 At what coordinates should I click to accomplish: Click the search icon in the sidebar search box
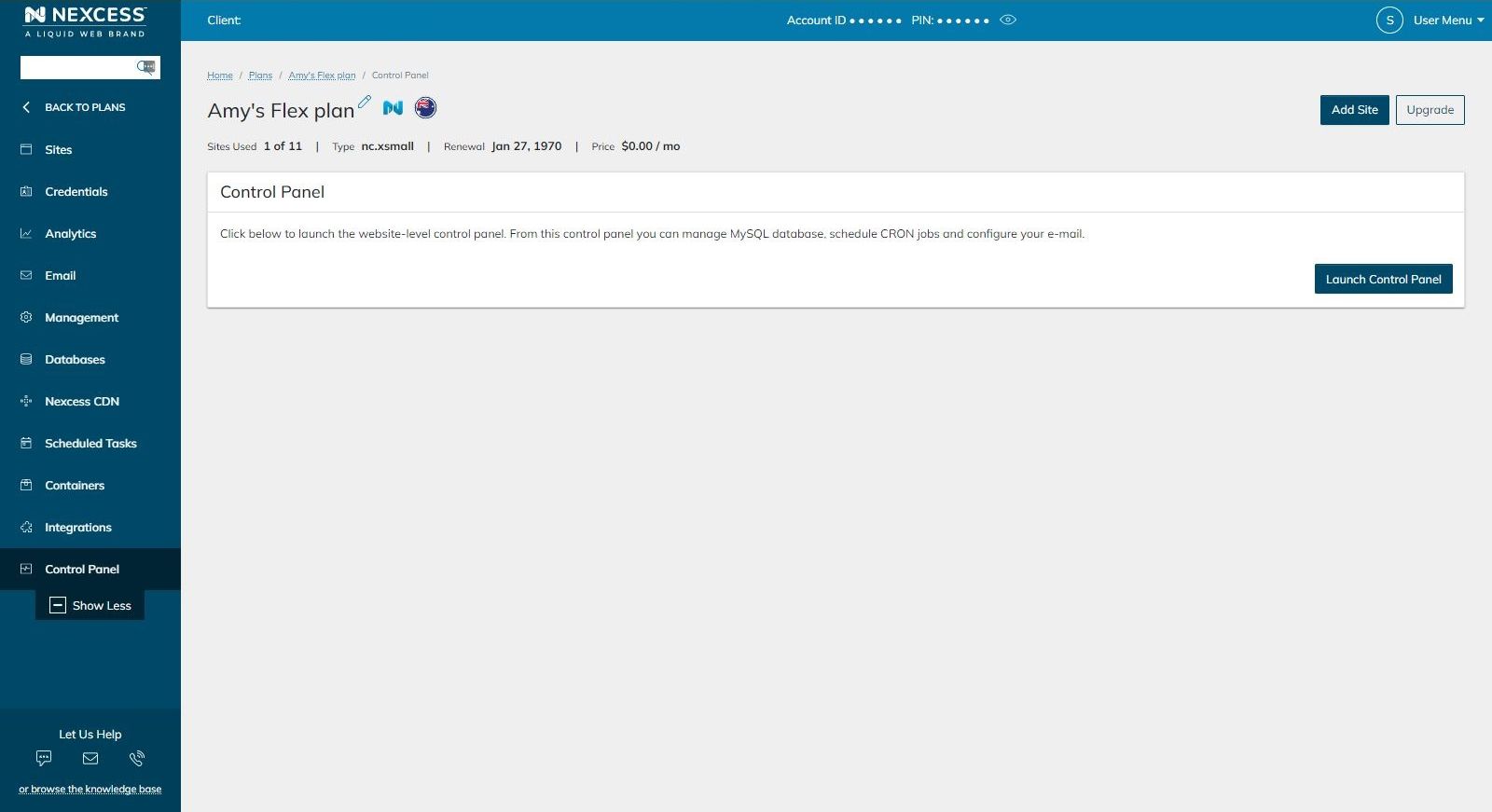click(146, 67)
